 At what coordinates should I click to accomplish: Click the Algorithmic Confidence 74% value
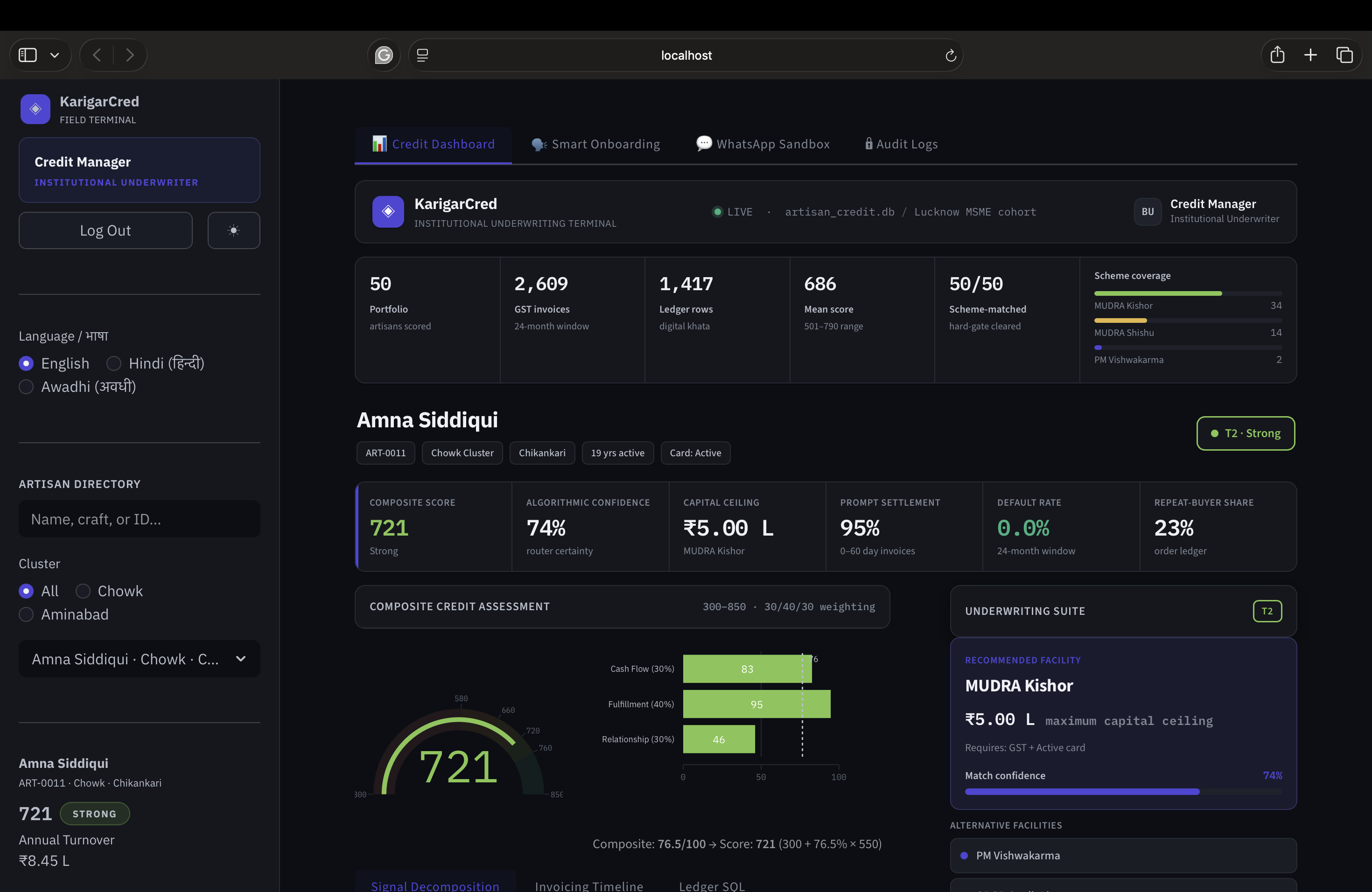tap(546, 528)
